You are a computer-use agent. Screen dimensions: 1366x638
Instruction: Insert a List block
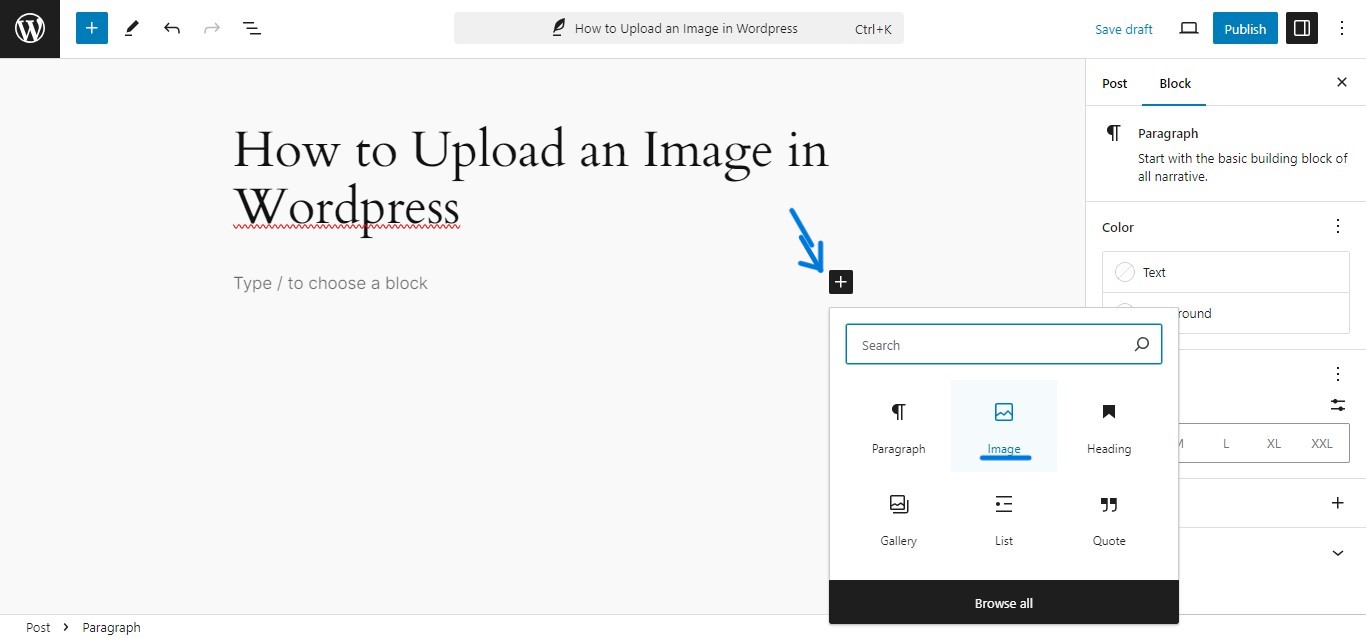[1004, 518]
